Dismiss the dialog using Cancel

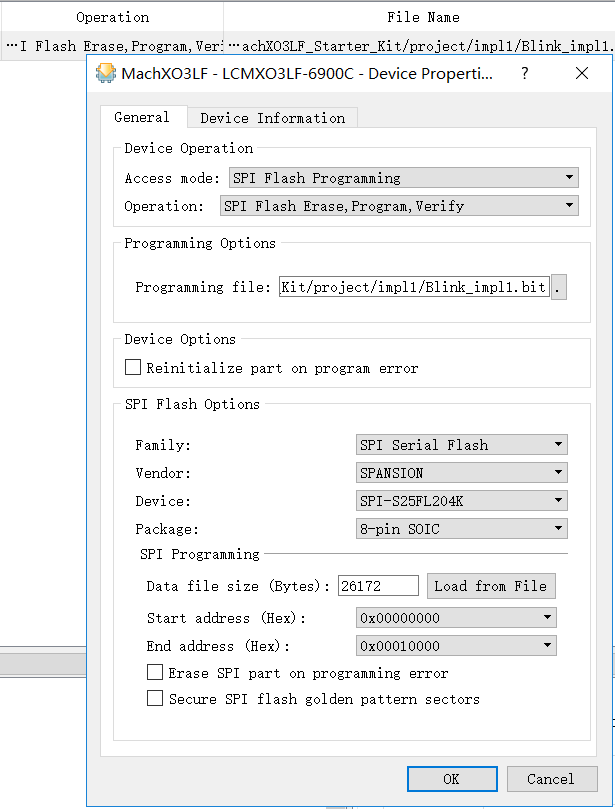pos(552,778)
